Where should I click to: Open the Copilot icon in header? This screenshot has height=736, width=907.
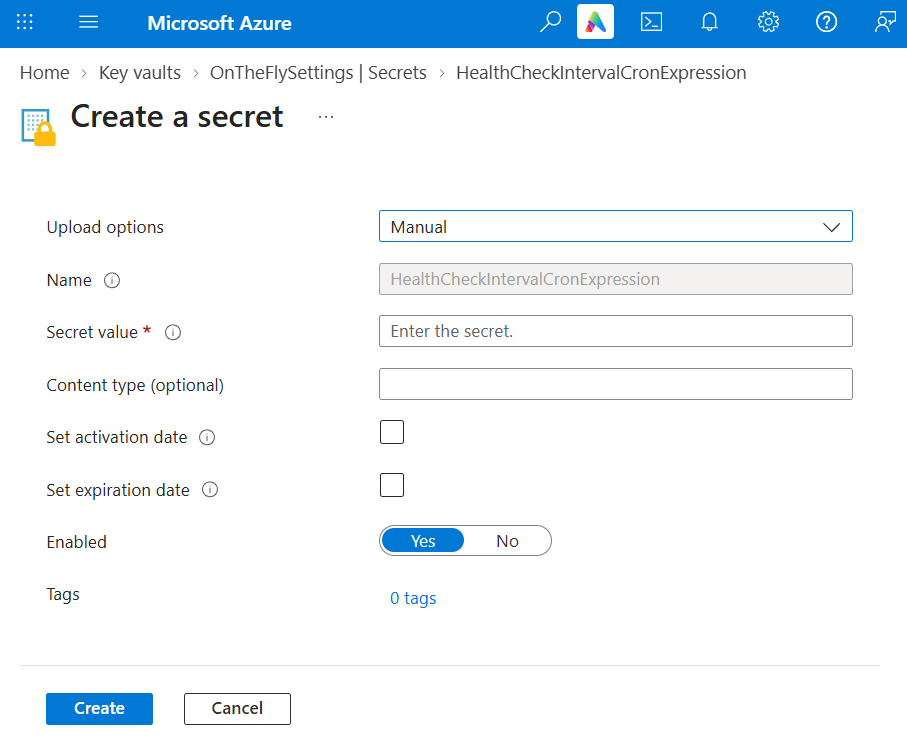(x=595, y=22)
